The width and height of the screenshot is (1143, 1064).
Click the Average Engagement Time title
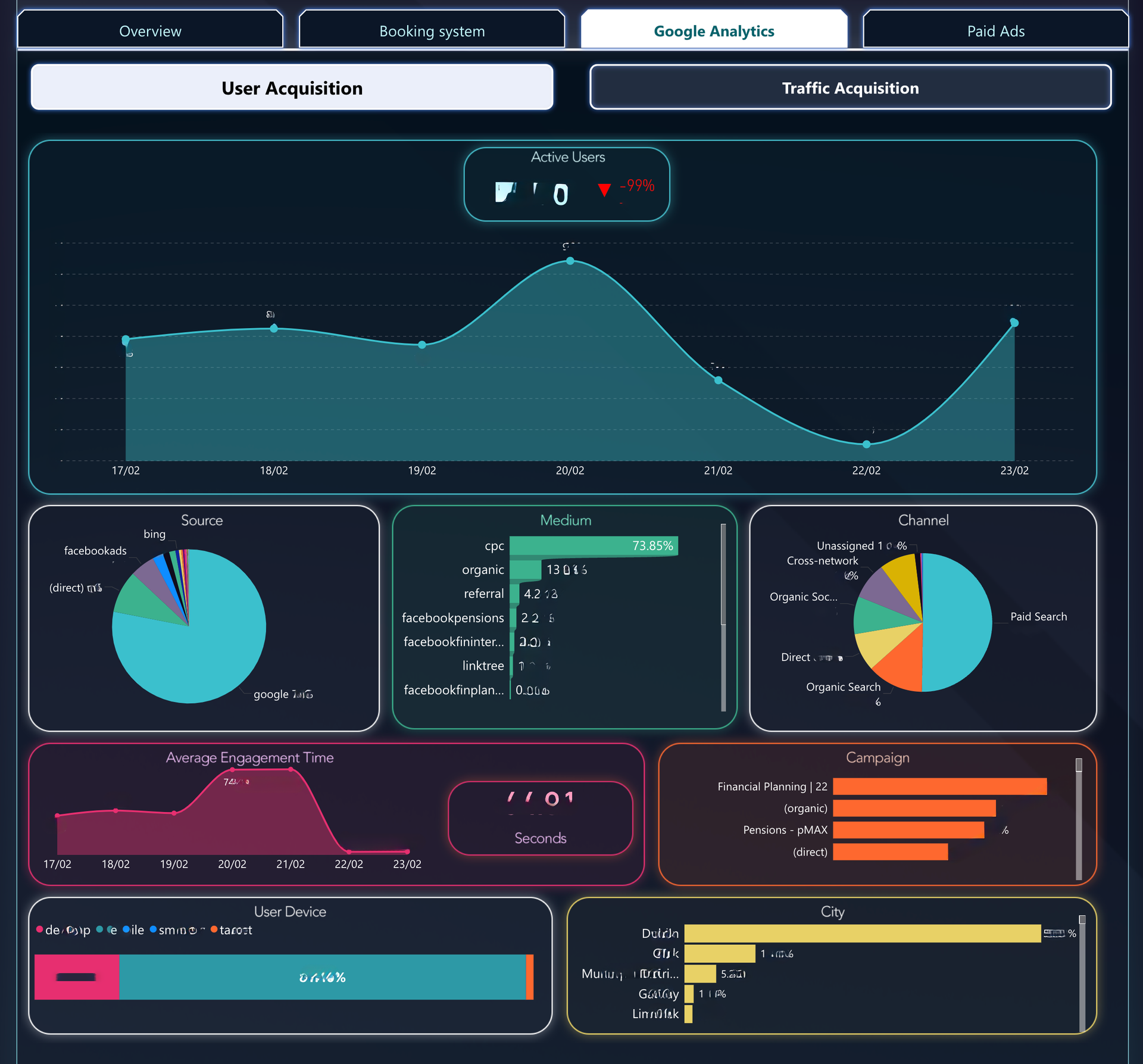249,757
